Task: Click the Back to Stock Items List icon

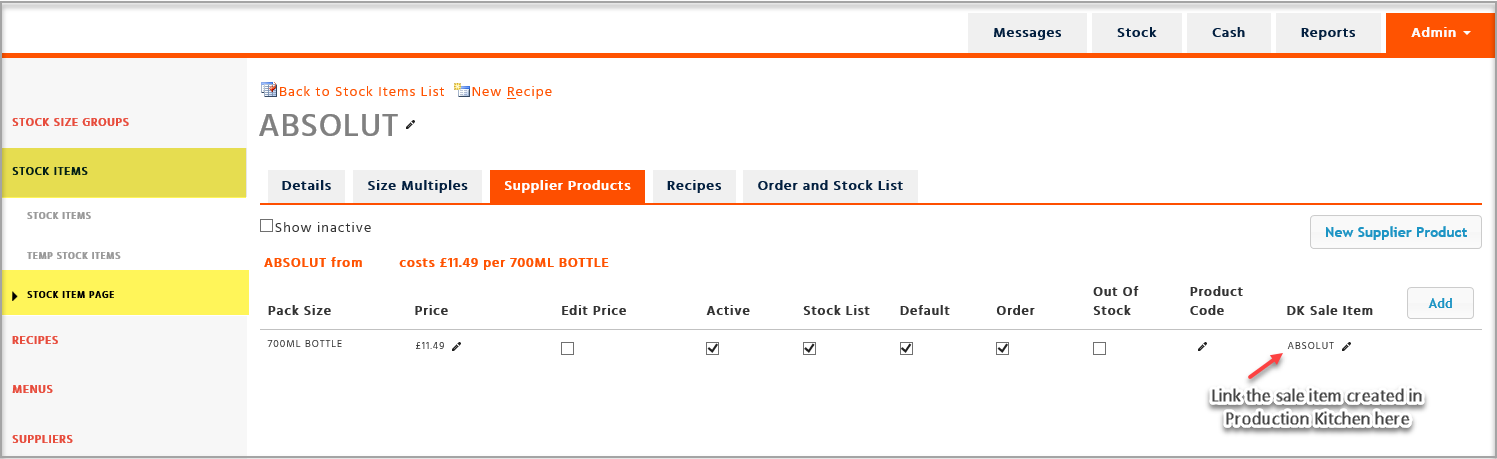Action: 268,90
